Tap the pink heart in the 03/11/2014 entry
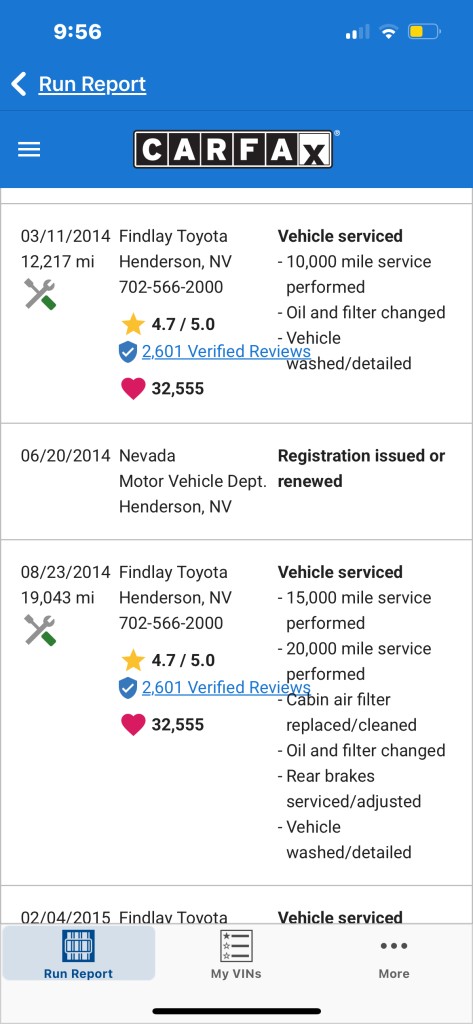The height and width of the screenshot is (1024, 473). (x=133, y=389)
